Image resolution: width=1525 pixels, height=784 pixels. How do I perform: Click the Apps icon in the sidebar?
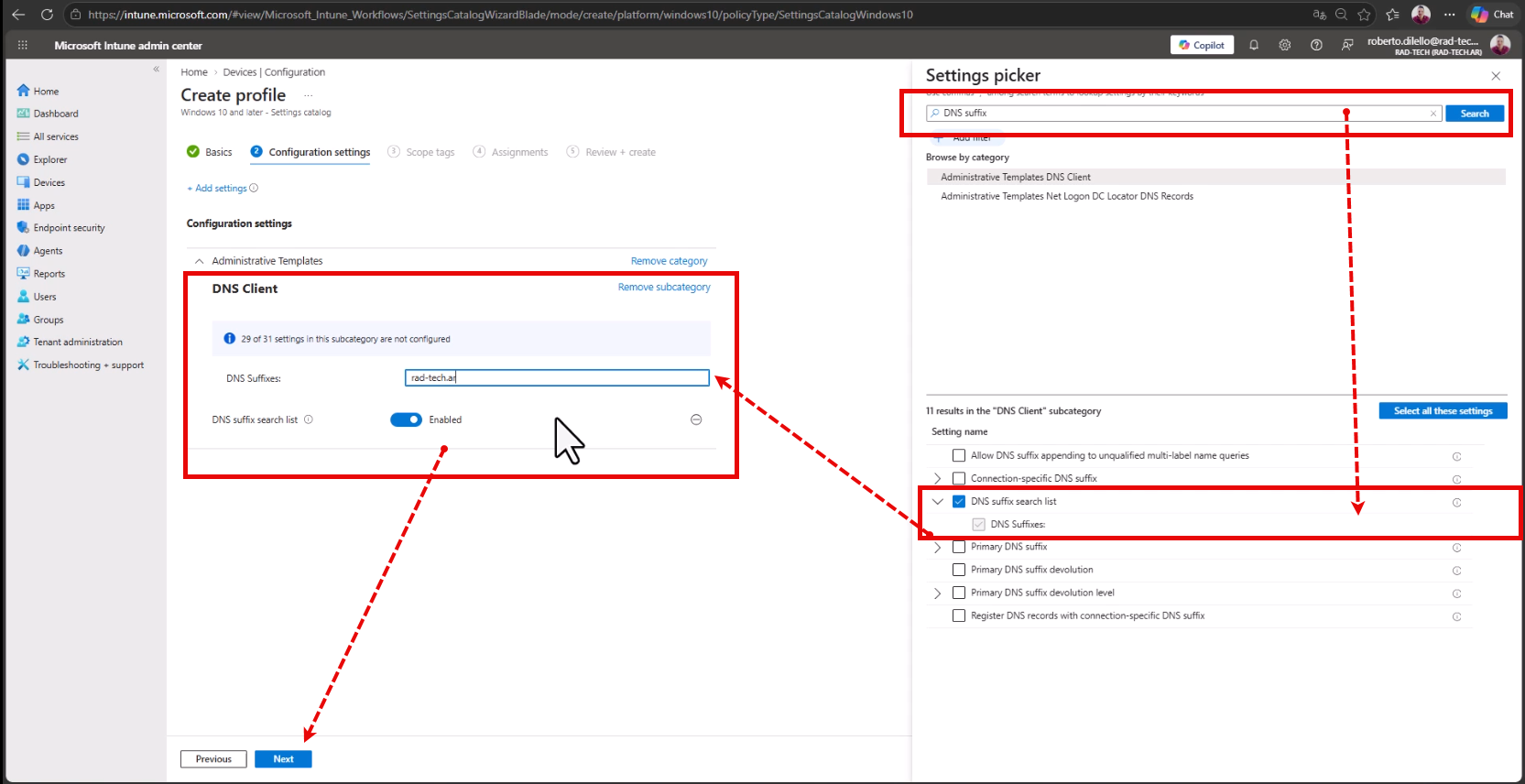click(24, 205)
